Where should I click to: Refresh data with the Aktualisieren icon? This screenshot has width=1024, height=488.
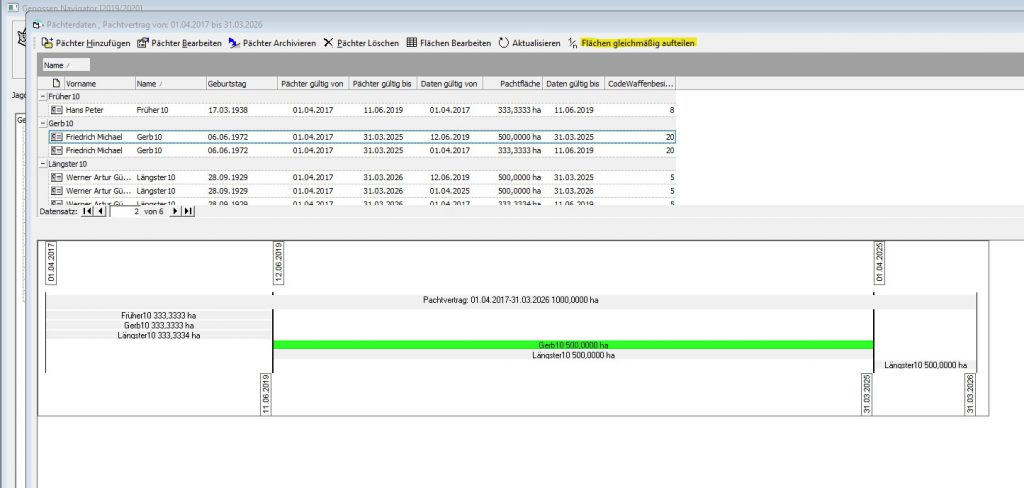click(x=504, y=43)
